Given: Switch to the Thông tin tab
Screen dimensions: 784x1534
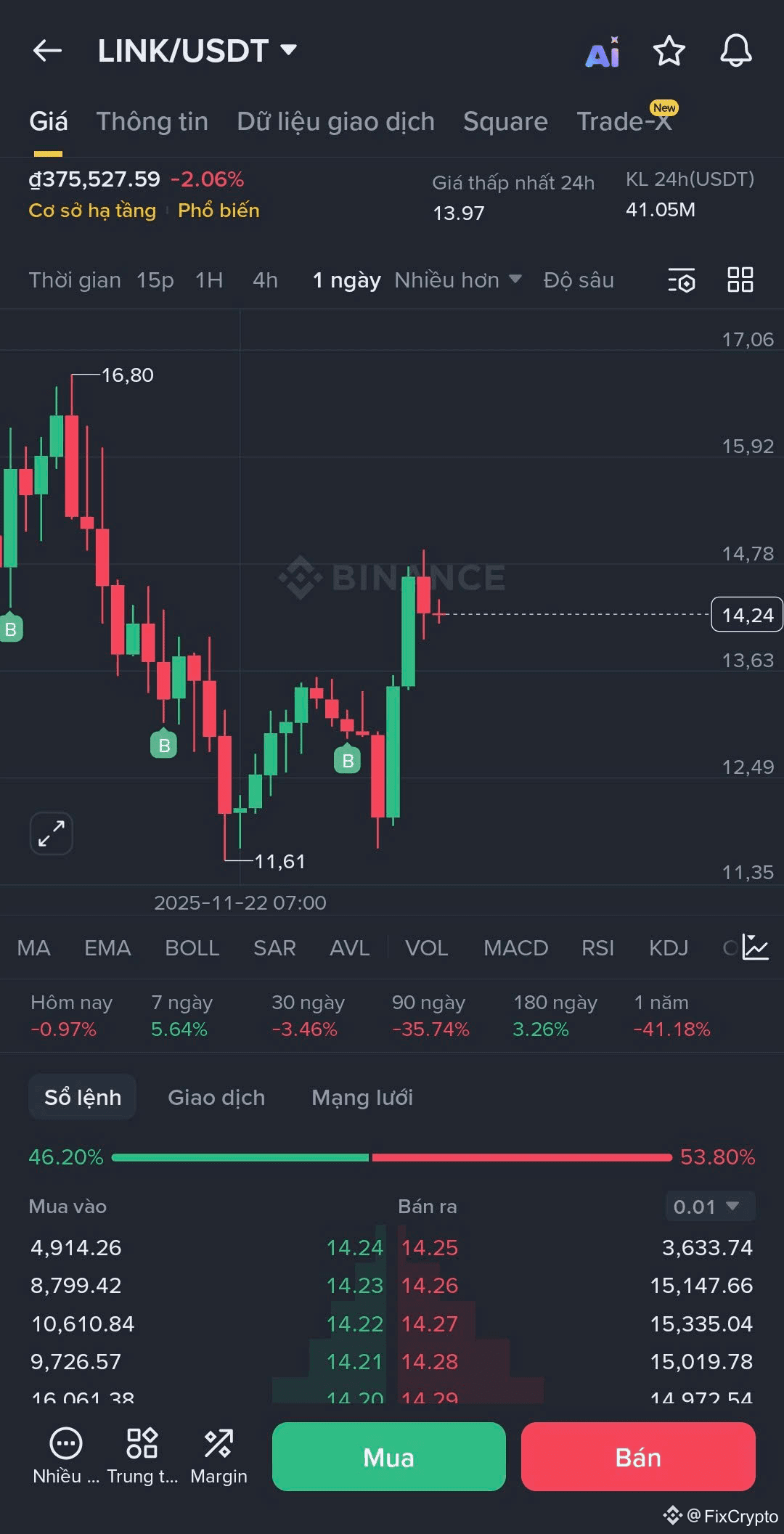Looking at the screenshot, I should (152, 121).
